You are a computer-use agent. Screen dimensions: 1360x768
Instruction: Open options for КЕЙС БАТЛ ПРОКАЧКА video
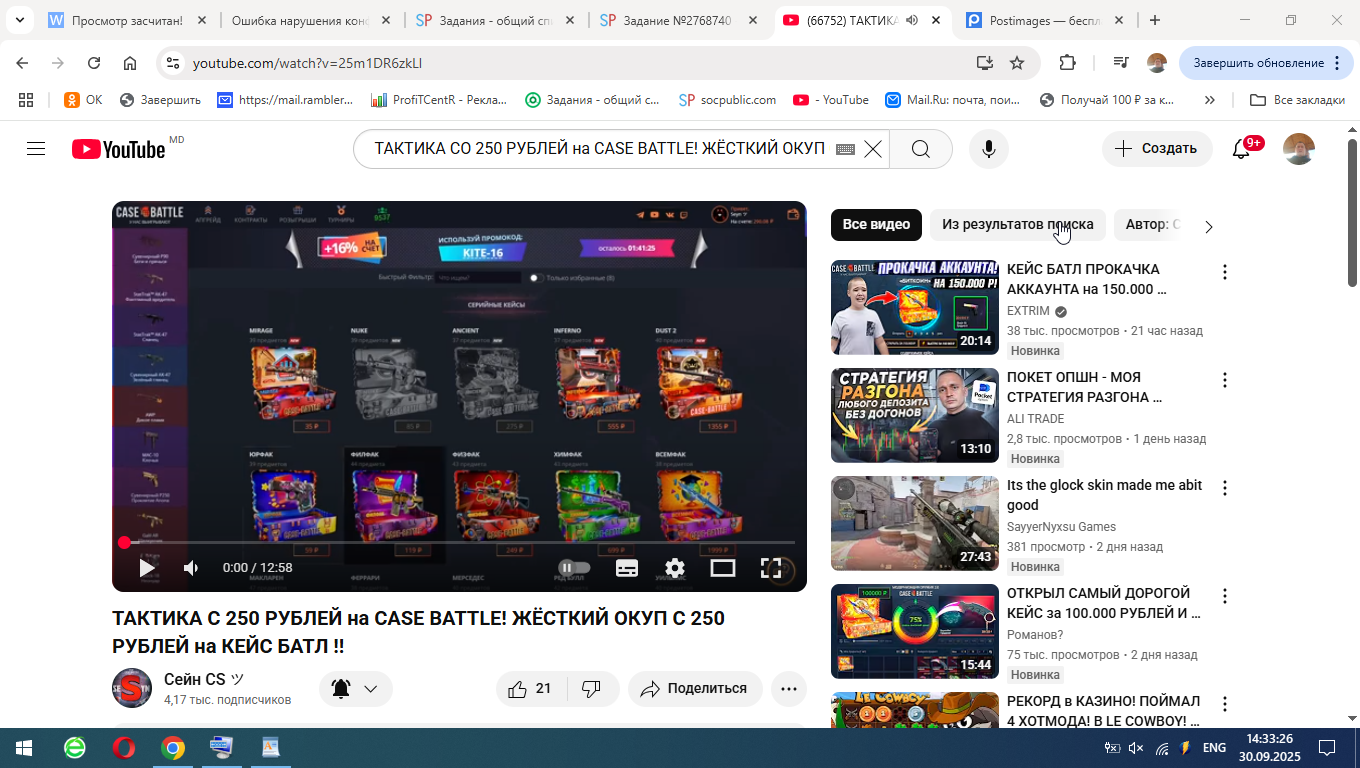point(1224,272)
